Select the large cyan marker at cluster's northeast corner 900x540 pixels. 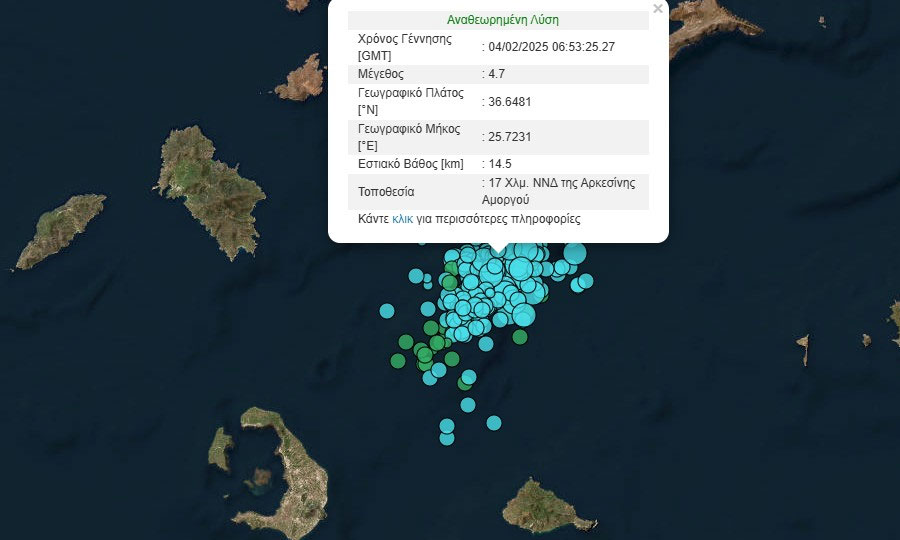coord(574,253)
